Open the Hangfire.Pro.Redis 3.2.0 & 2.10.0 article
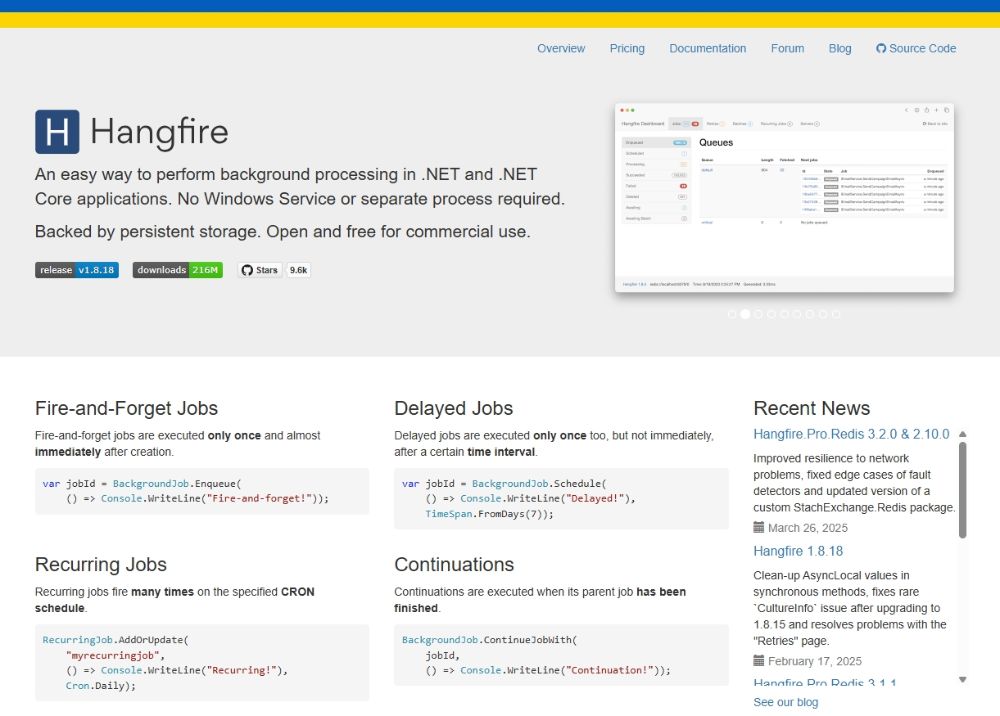1000x716 pixels. 851,434
